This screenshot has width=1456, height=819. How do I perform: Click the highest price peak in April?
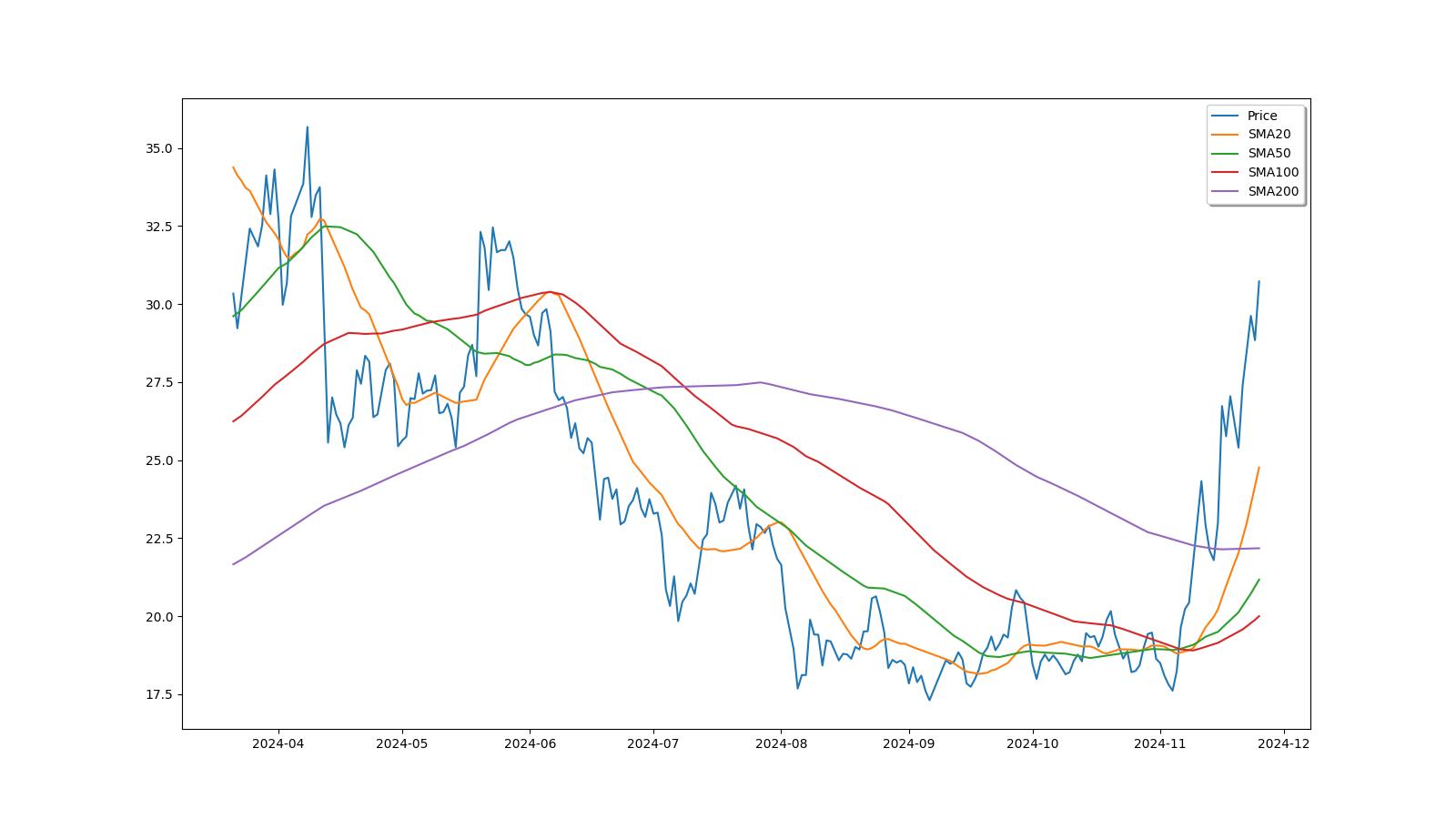pyautogui.click(x=307, y=127)
